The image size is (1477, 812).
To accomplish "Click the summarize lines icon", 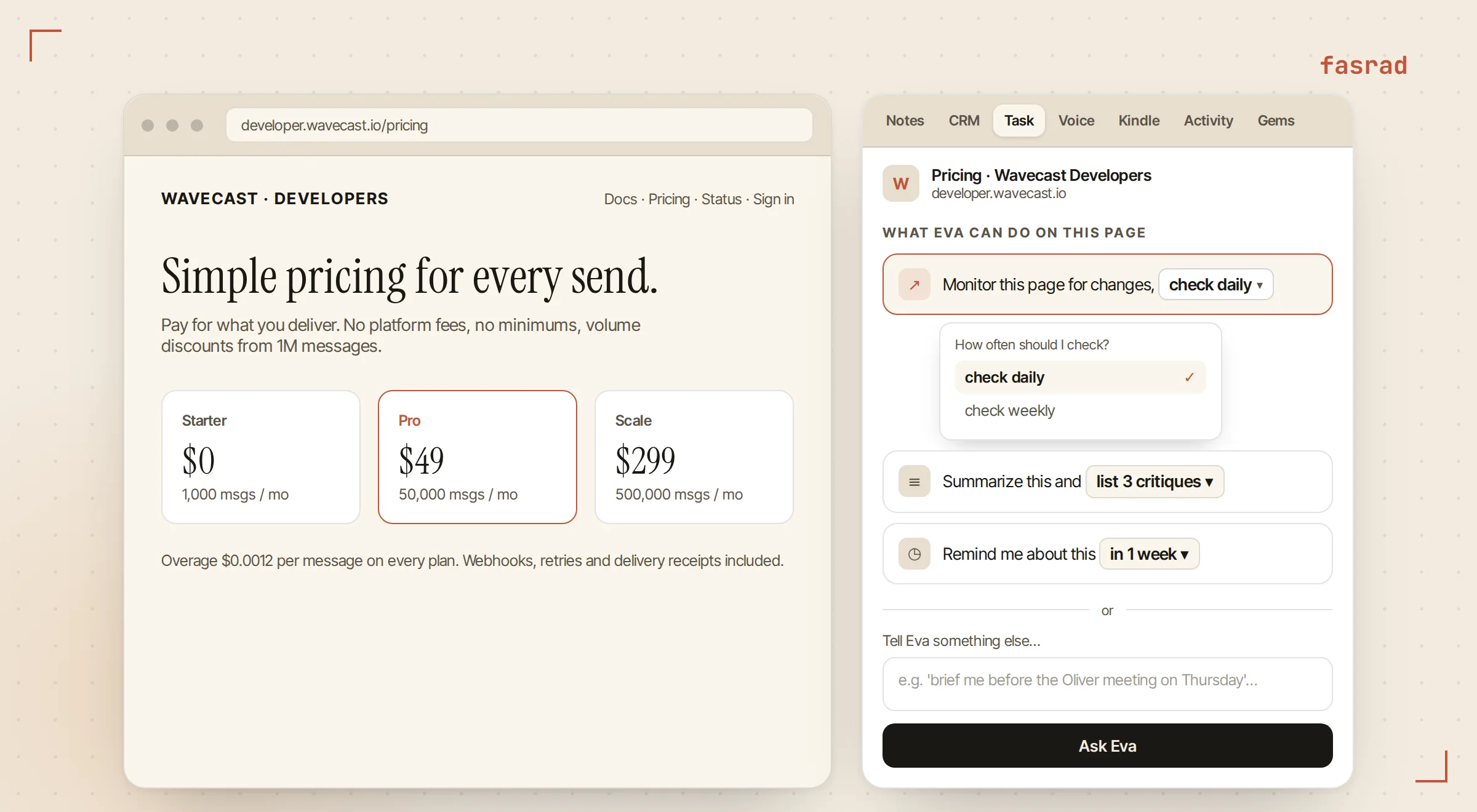I will pyautogui.click(x=914, y=482).
